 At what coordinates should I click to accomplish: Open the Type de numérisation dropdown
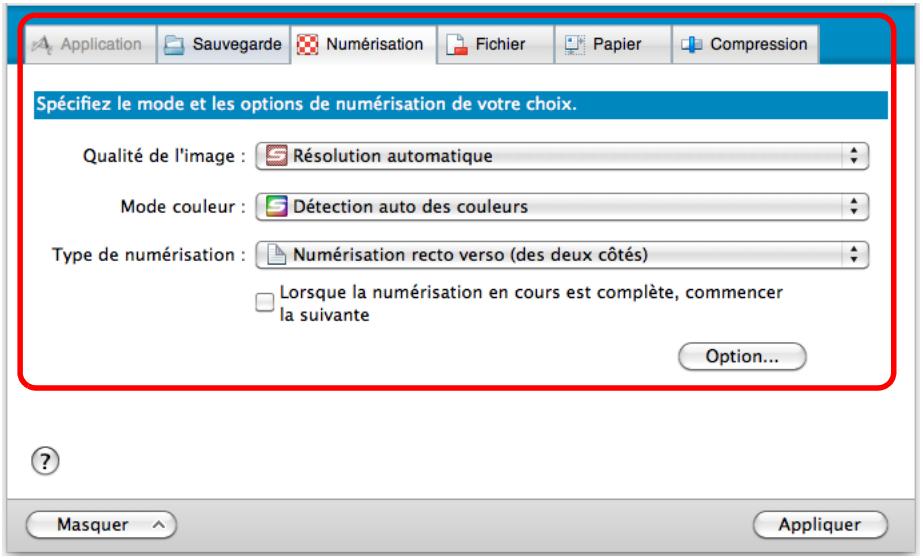point(562,255)
